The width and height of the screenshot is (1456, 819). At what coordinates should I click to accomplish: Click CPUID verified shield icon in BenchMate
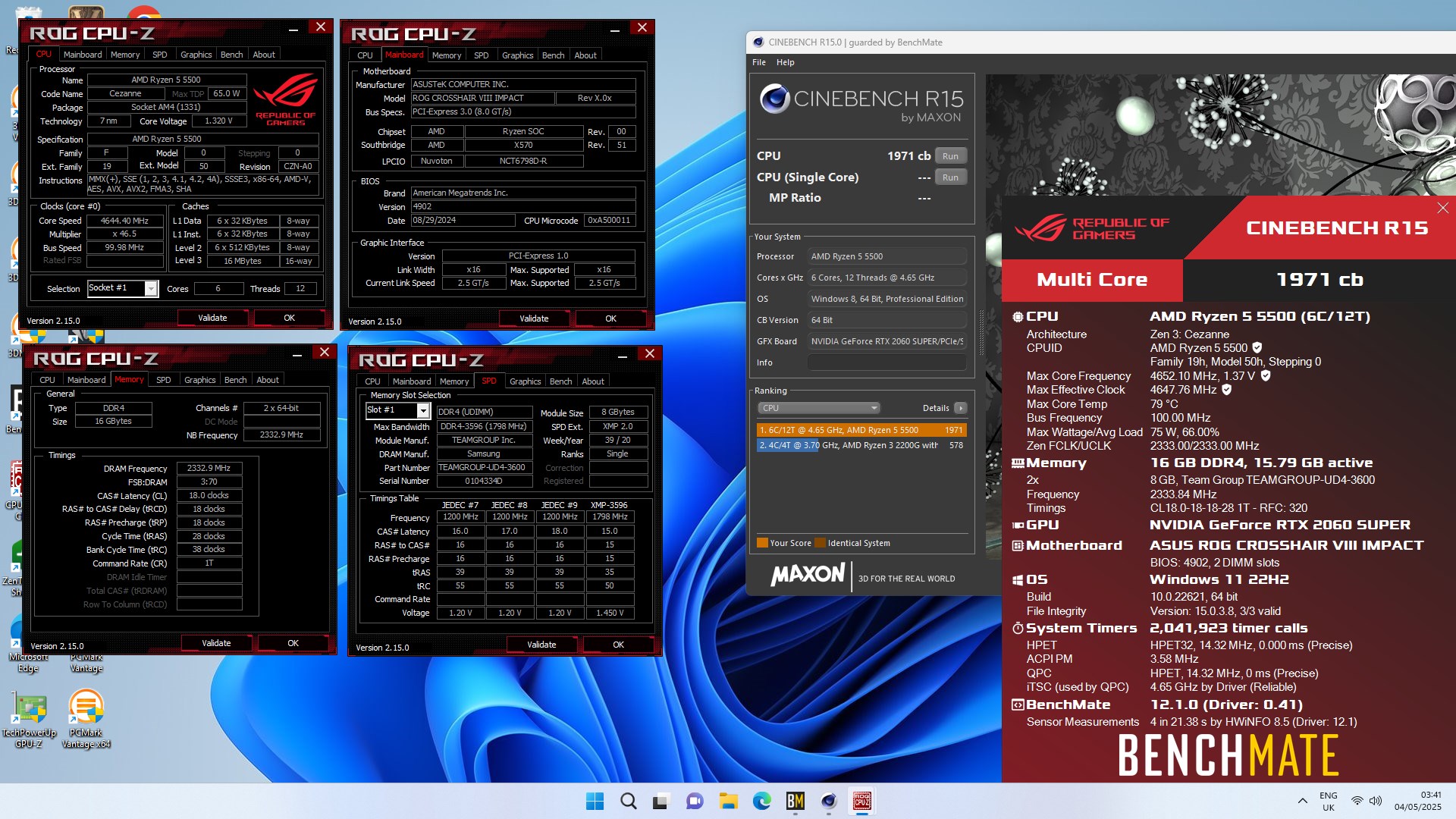click(x=1257, y=348)
